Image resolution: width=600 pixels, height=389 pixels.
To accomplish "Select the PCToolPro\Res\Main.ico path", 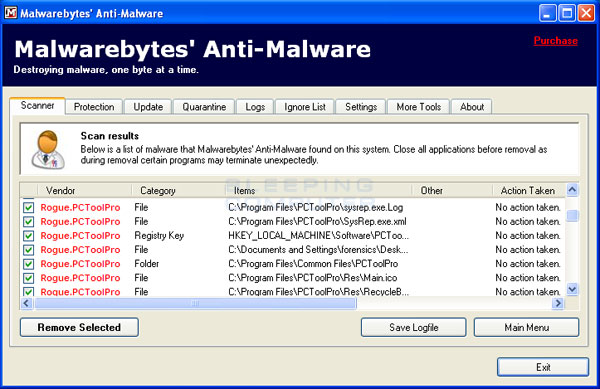I will coord(313,278).
